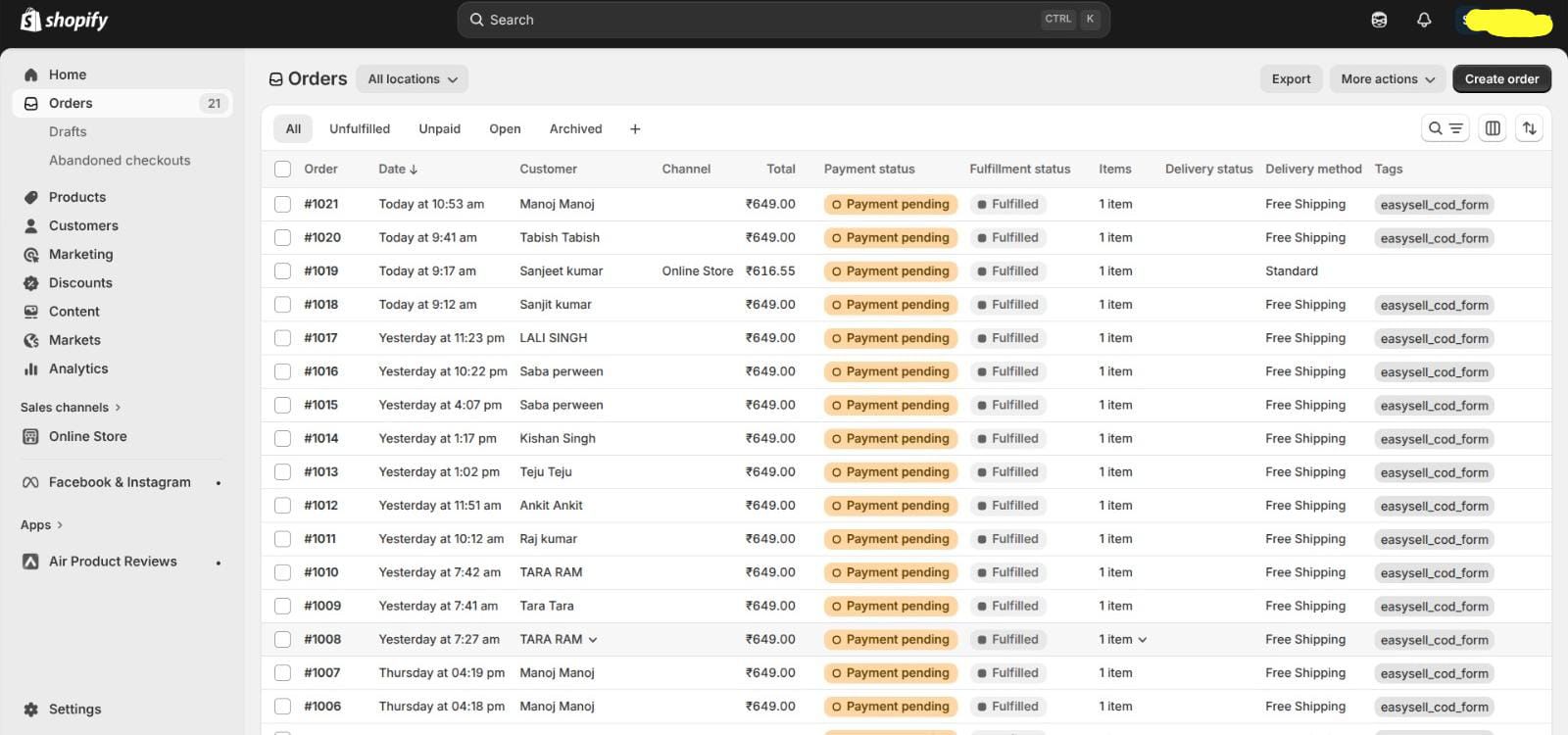Image resolution: width=1568 pixels, height=735 pixels.
Task: Toggle the select-all orders header checkbox
Action: click(283, 169)
